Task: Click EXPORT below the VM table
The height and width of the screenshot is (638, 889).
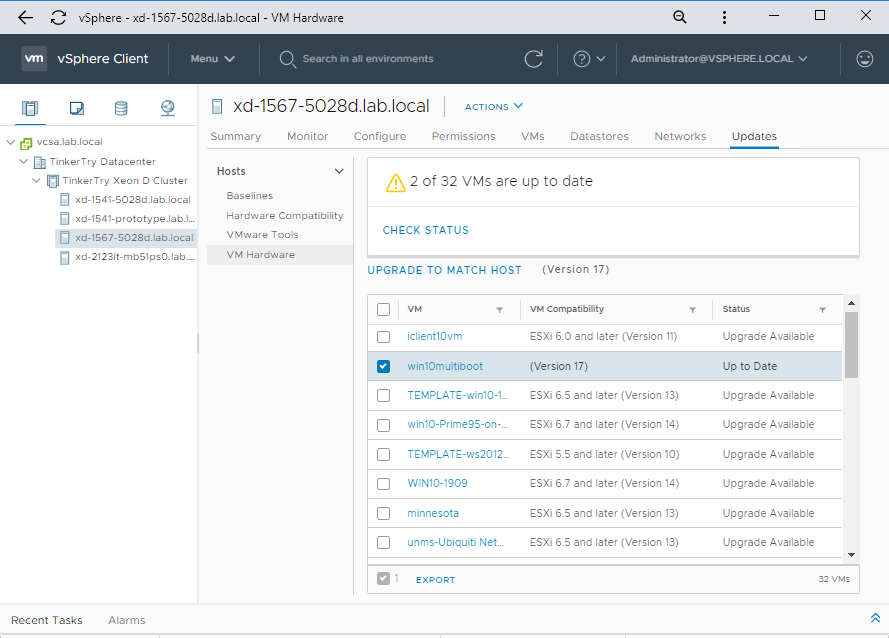Action: pos(435,580)
